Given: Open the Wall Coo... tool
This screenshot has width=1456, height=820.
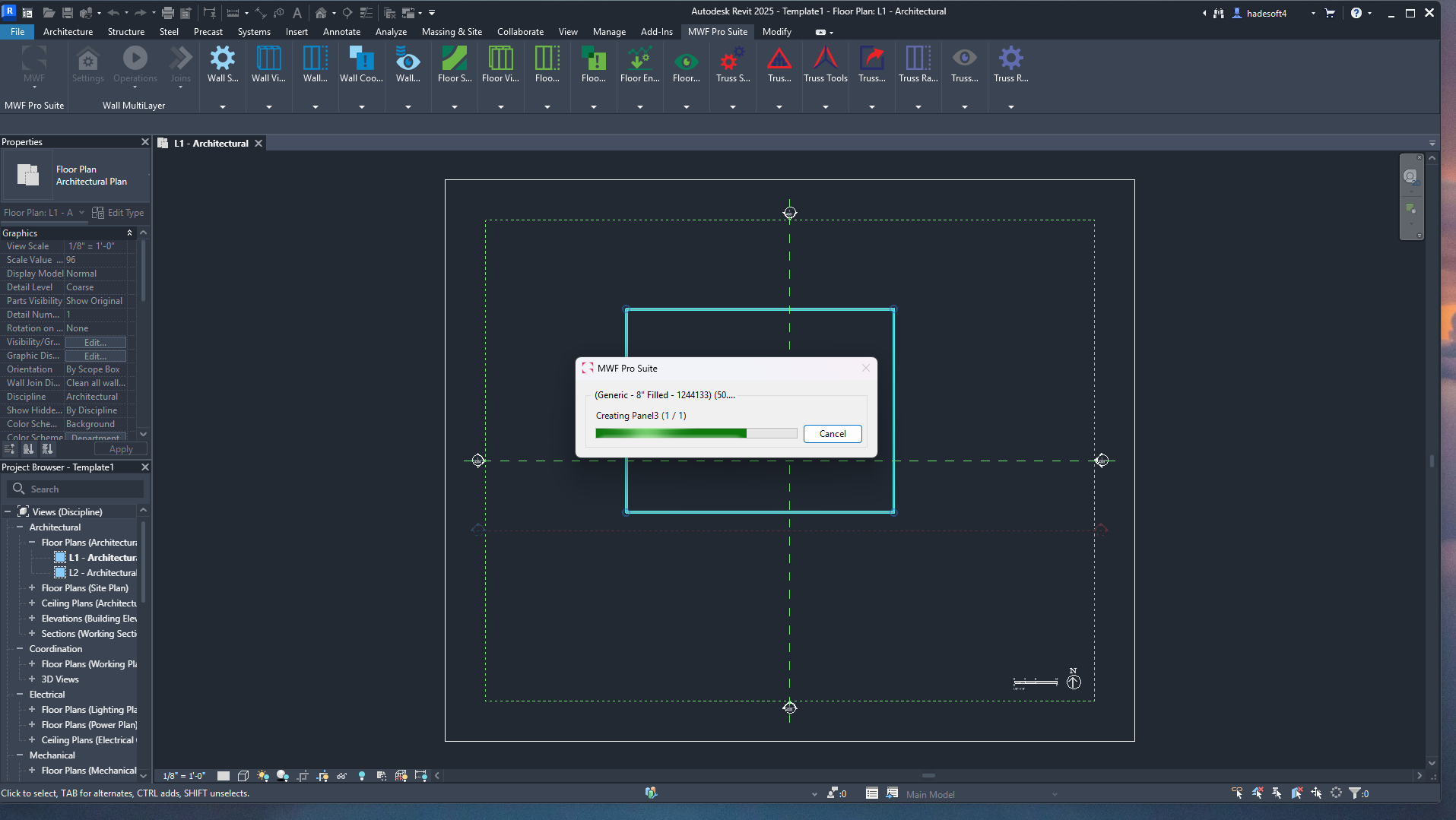Looking at the screenshot, I should 361,64.
